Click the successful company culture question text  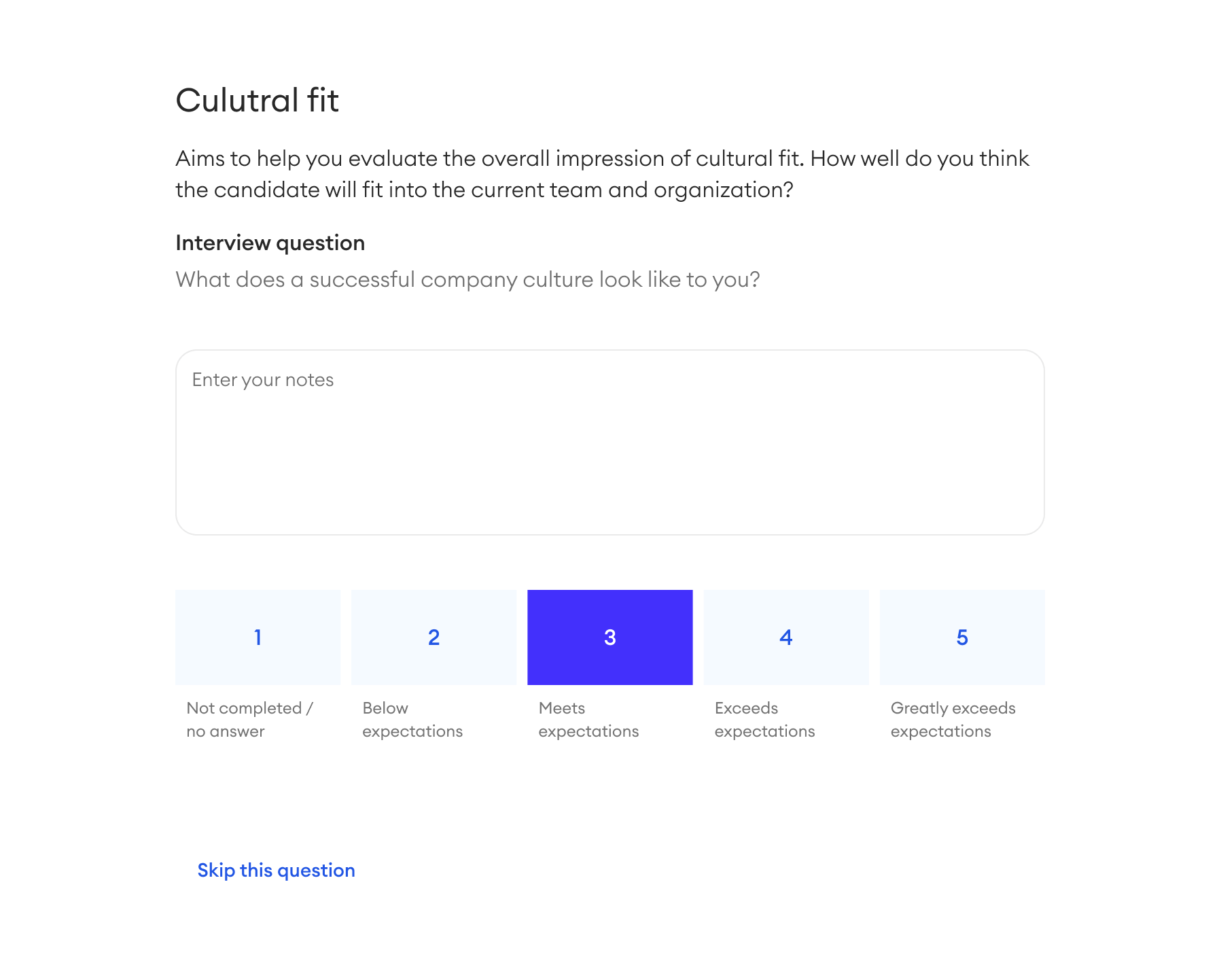point(467,279)
